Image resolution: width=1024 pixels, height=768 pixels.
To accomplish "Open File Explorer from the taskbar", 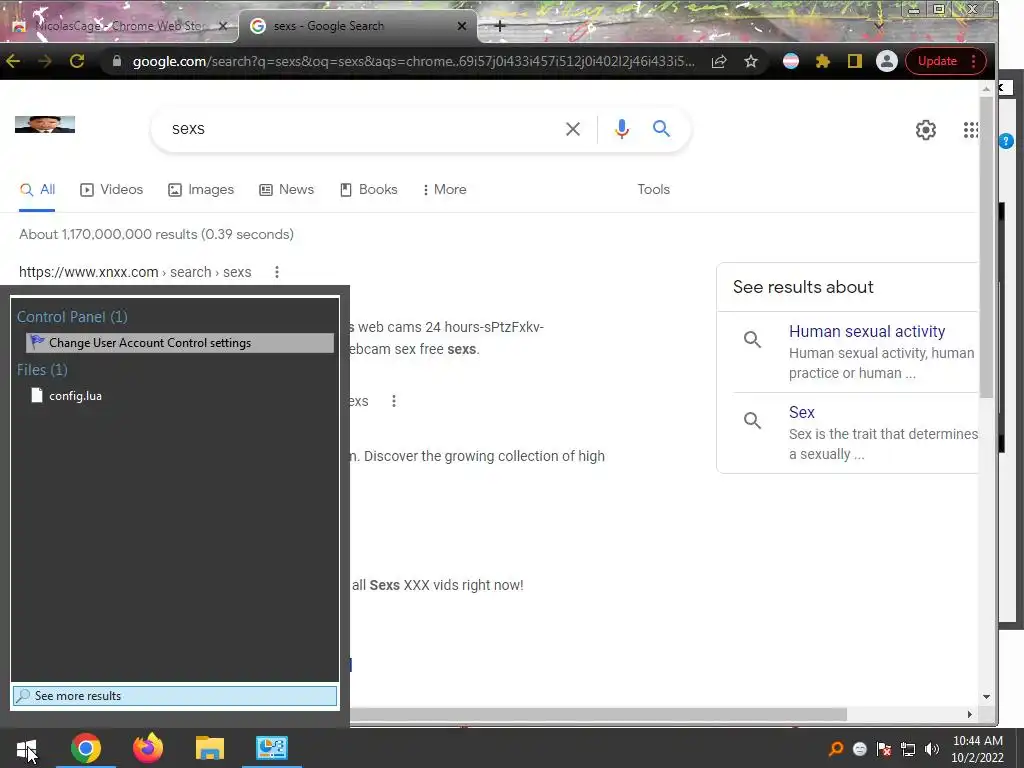I will point(210,748).
